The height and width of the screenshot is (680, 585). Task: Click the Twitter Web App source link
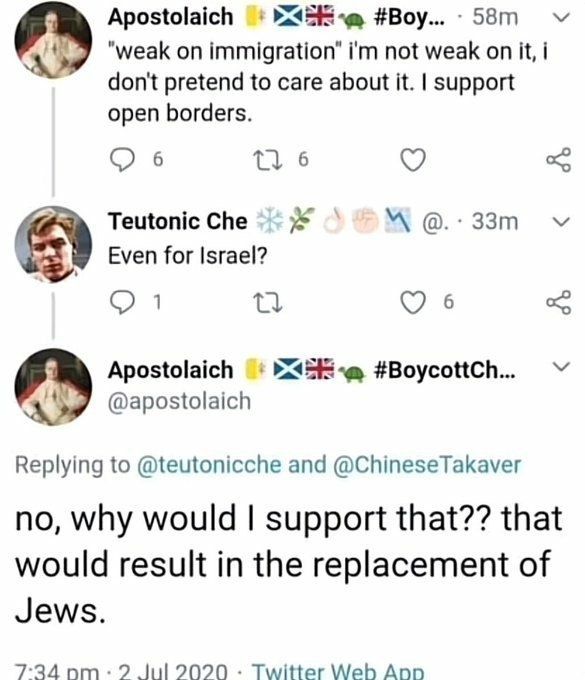(338, 670)
